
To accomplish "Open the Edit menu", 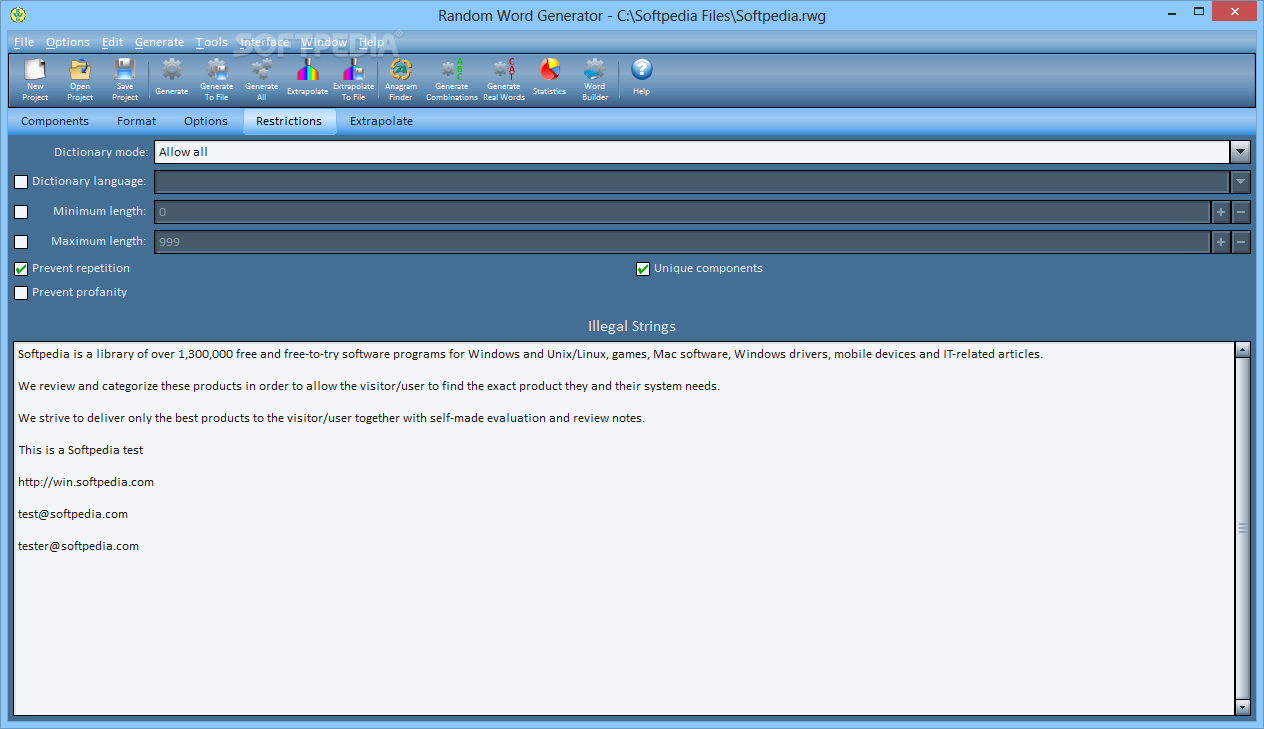I will click(x=113, y=42).
